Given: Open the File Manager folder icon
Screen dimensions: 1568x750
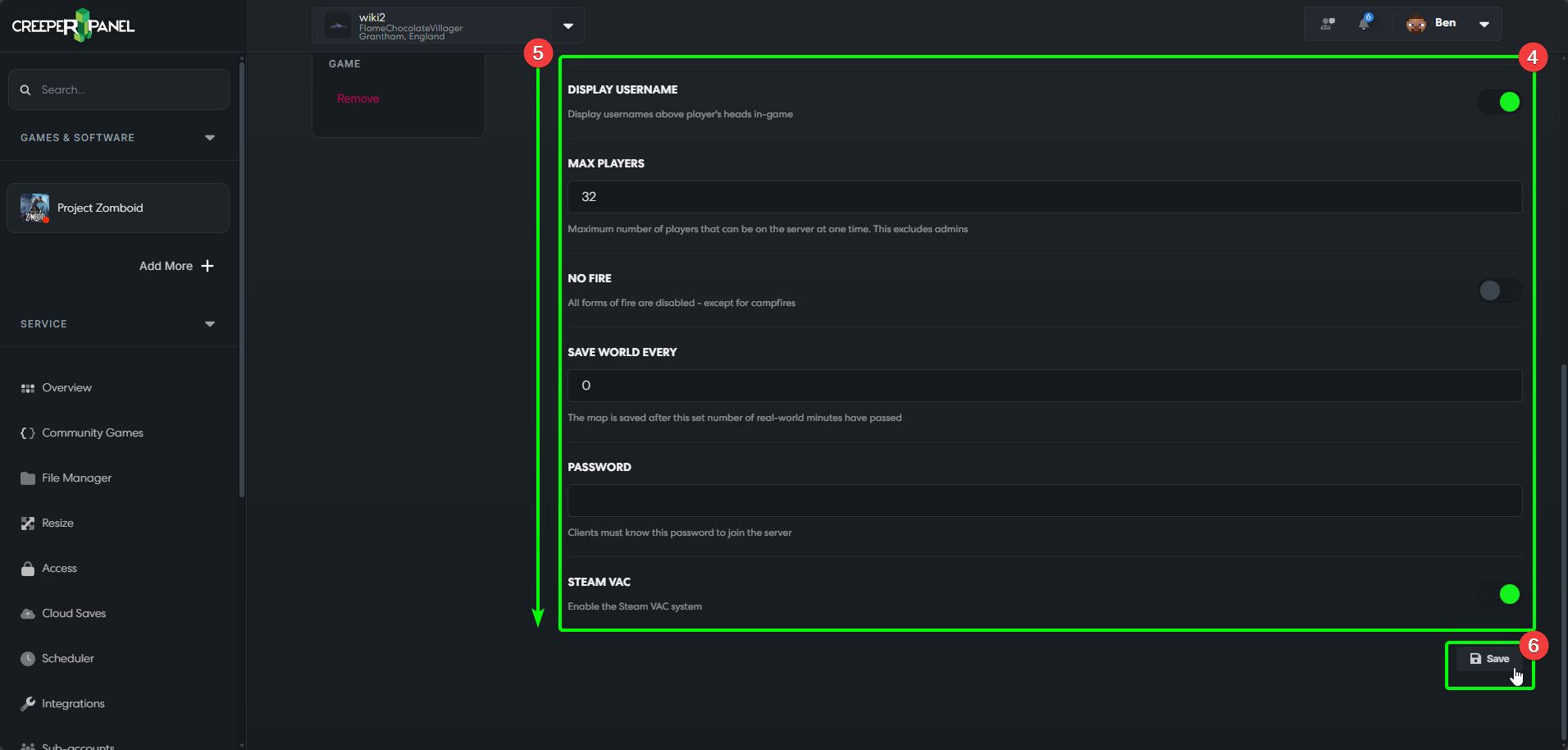Looking at the screenshot, I should pyautogui.click(x=27, y=478).
